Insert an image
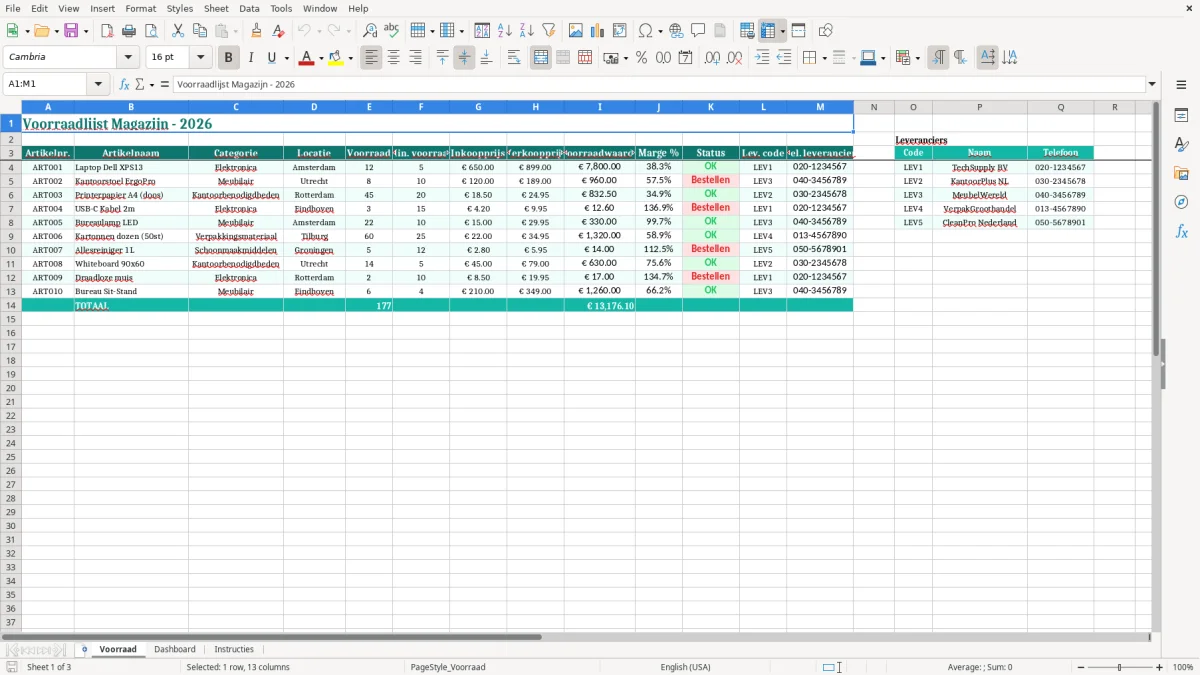The width and height of the screenshot is (1200, 675). click(576, 31)
